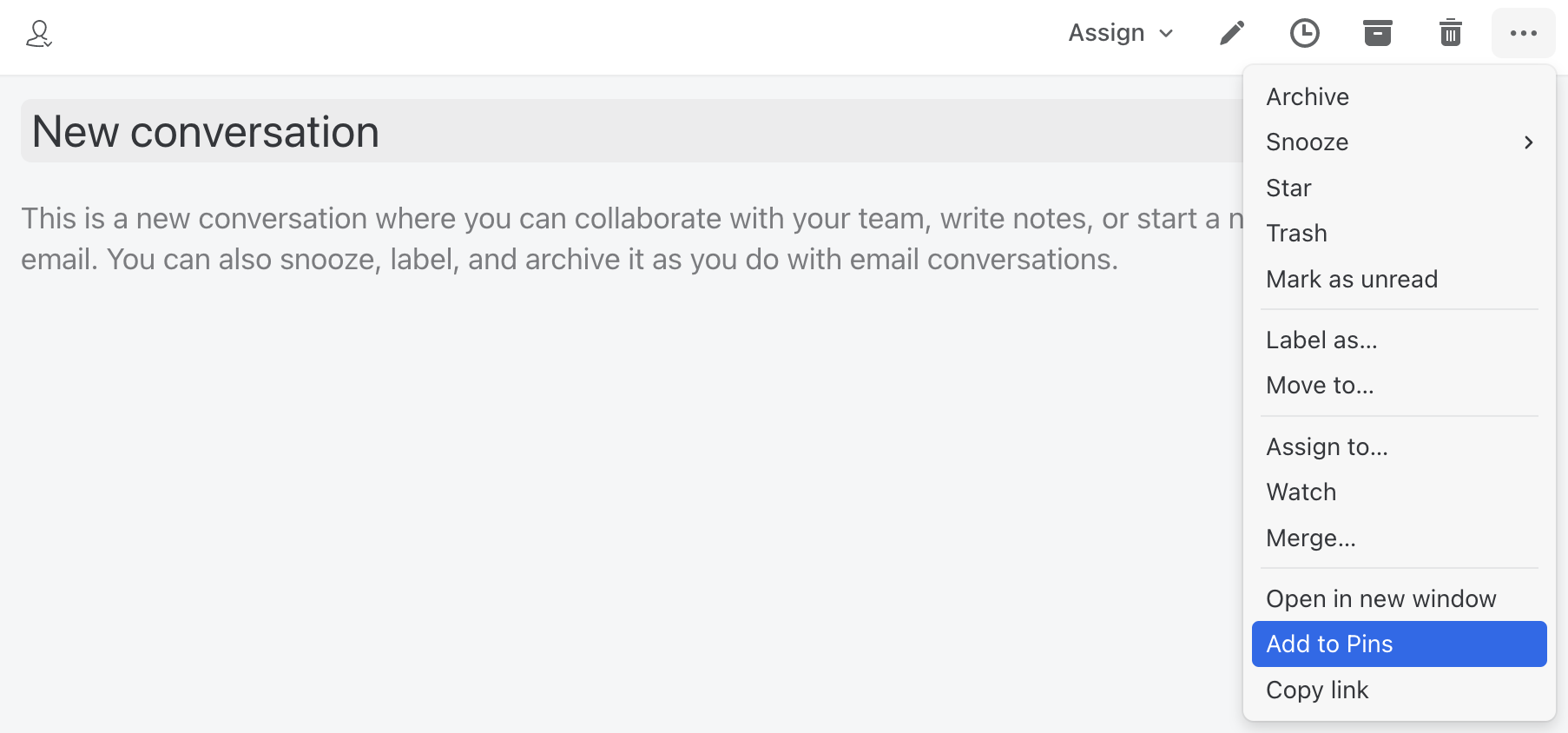Click the snooze clock icon
The width and height of the screenshot is (1568, 733).
point(1304,33)
